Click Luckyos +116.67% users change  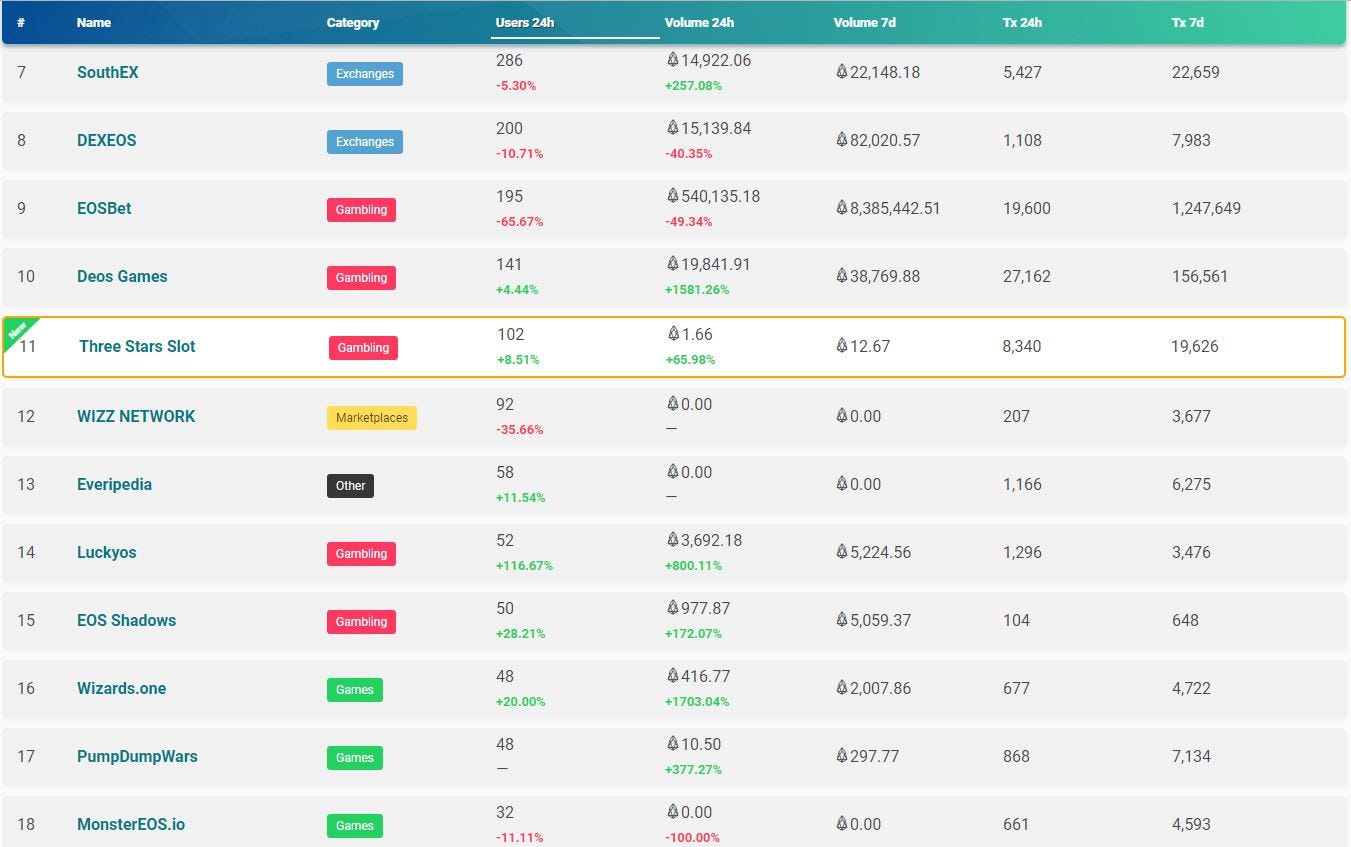pyautogui.click(x=524, y=566)
